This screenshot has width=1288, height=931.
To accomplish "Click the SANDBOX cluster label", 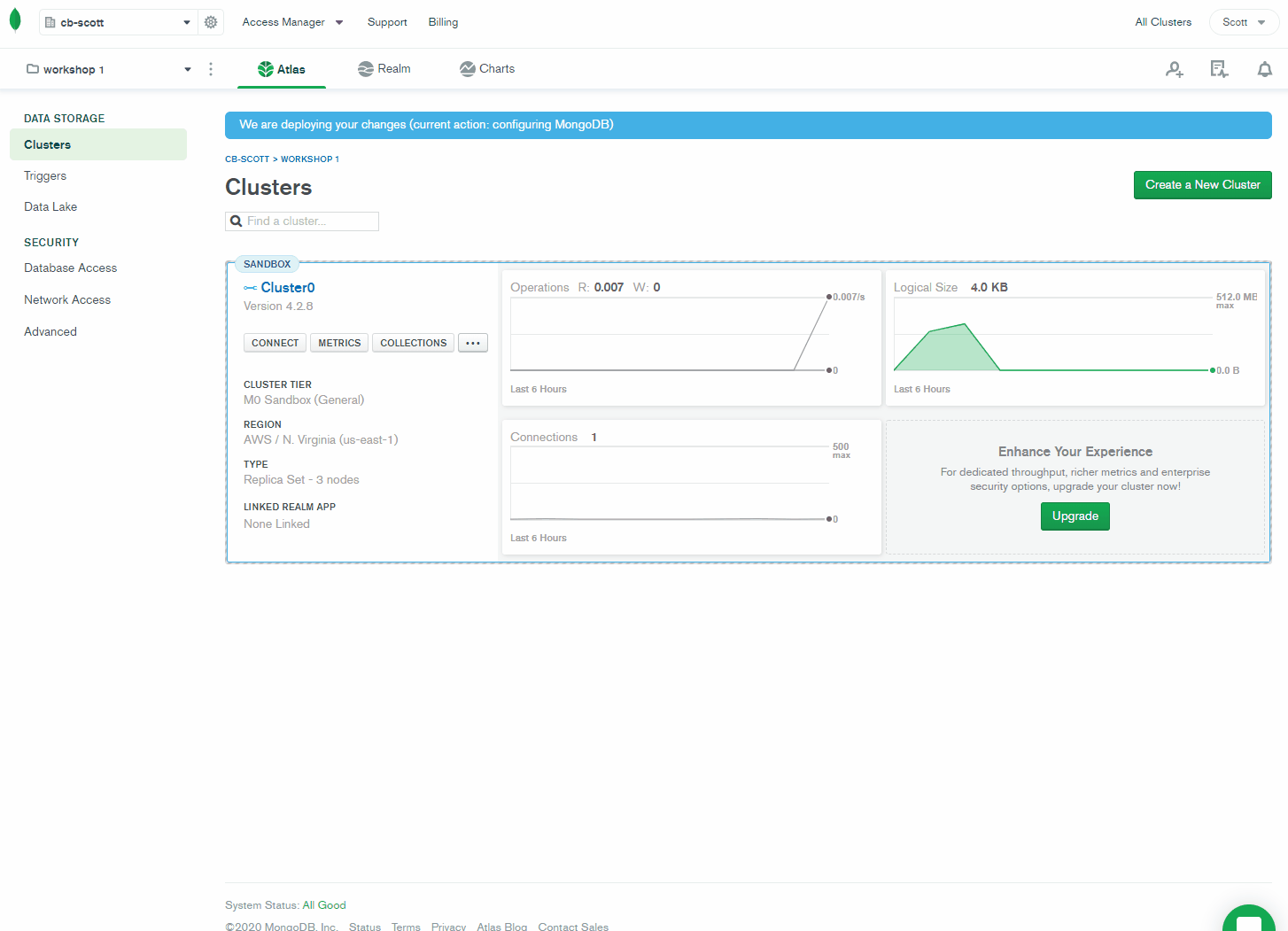I will 267,264.
